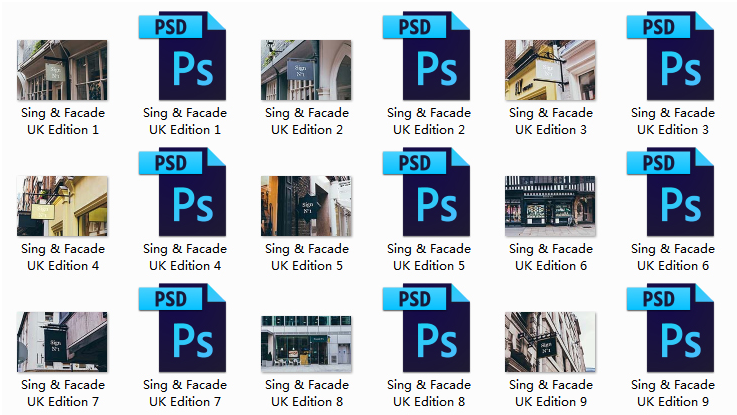Select the UK Edition 5 image preview thumbnail

click(x=306, y=206)
